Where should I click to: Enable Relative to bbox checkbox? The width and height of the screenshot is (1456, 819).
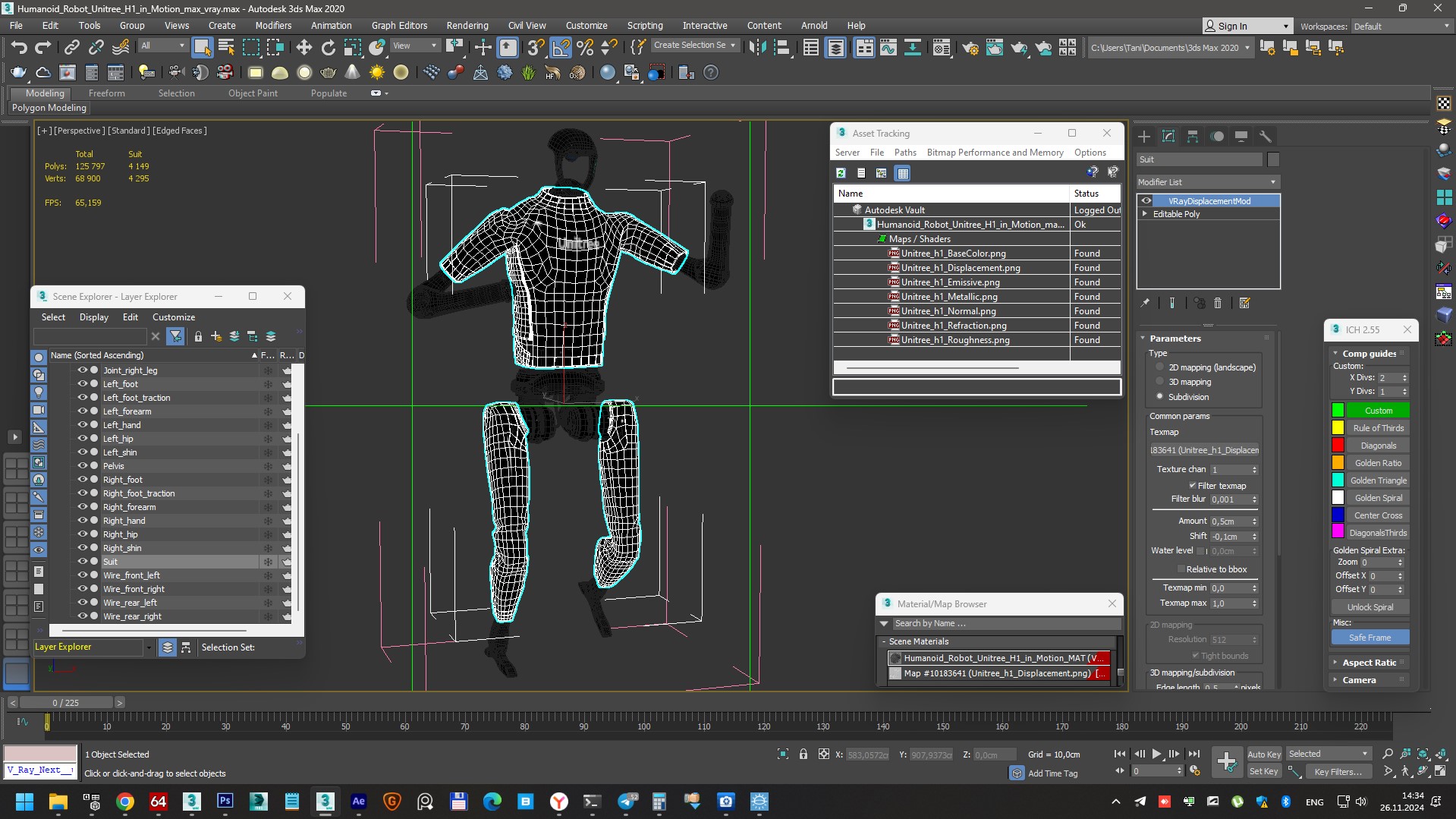pyautogui.click(x=1181, y=569)
